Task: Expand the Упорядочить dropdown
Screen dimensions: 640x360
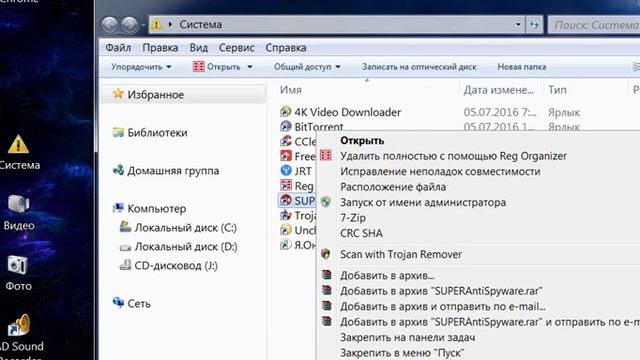Action: (x=141, y=67)
